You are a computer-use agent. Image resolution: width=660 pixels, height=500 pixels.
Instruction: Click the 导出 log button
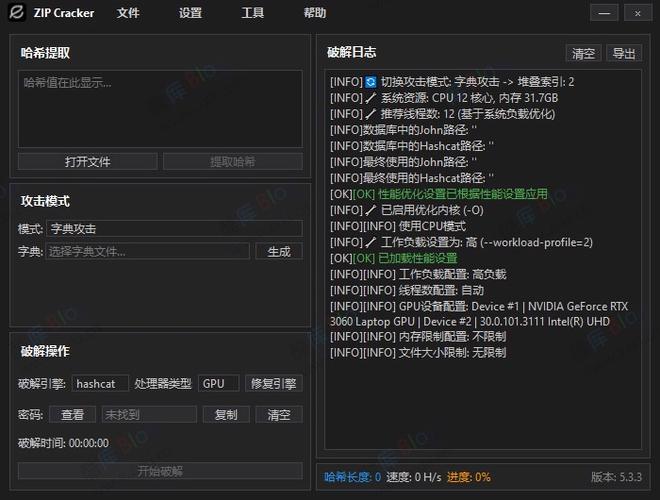(624, 53)
